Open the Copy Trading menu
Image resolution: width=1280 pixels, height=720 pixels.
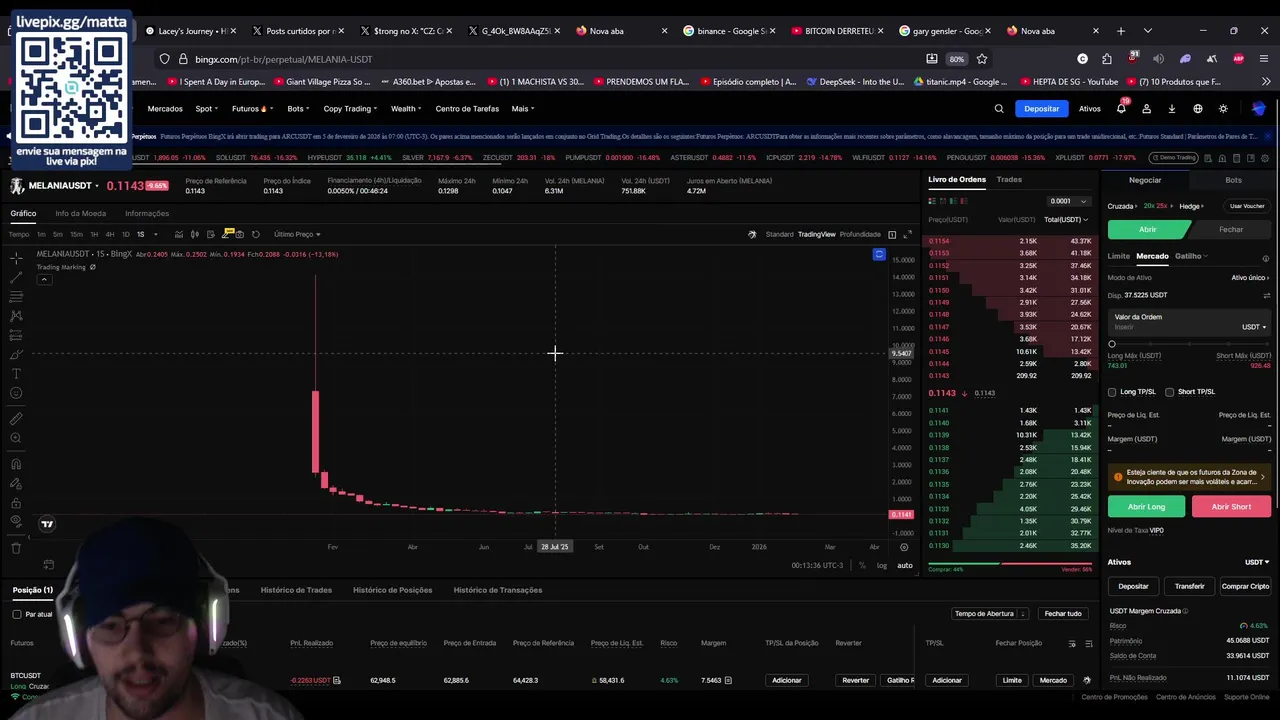[x=350, y=109]
